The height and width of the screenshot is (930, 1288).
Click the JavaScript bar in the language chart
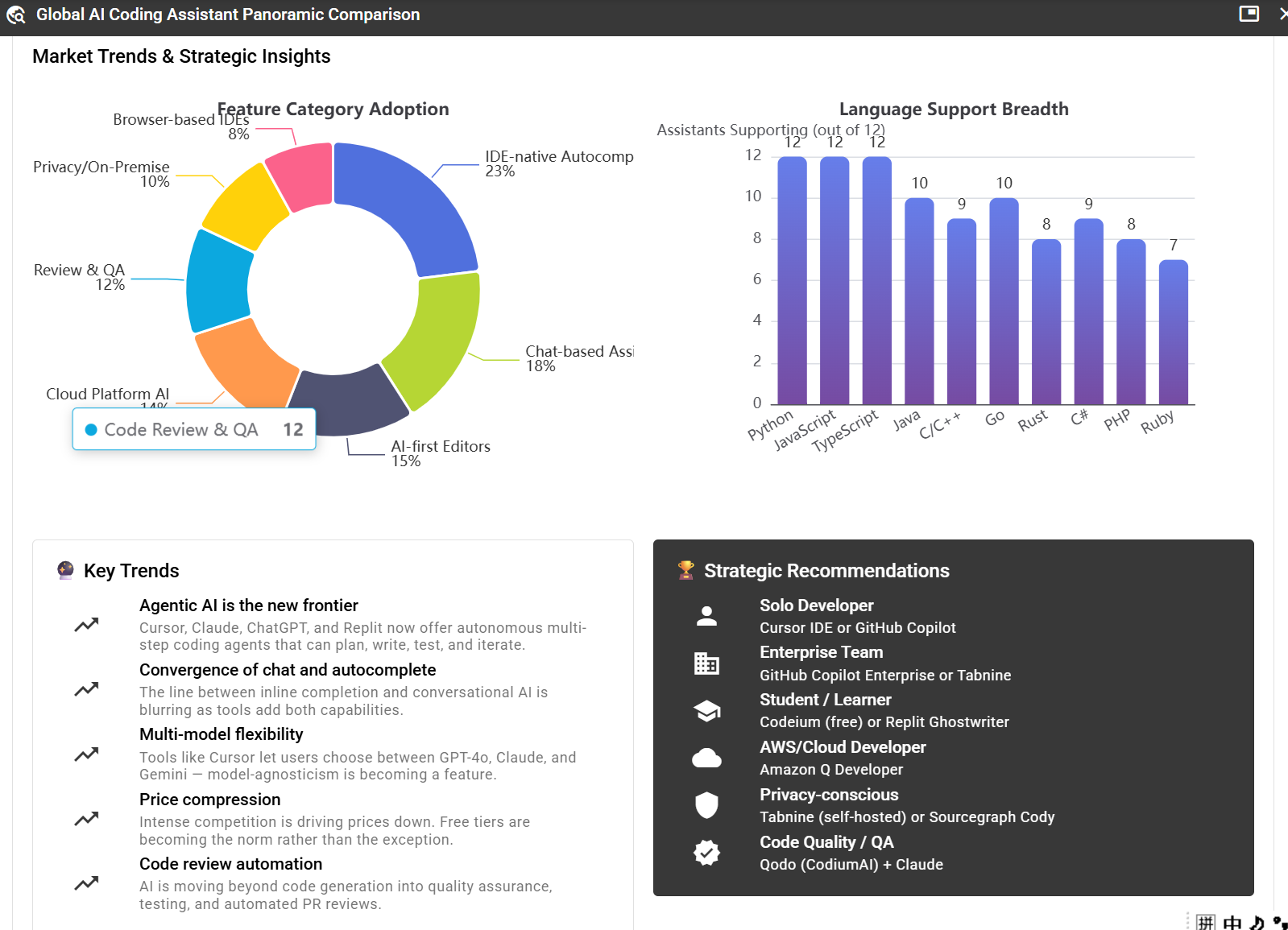[x=835, y=280]
